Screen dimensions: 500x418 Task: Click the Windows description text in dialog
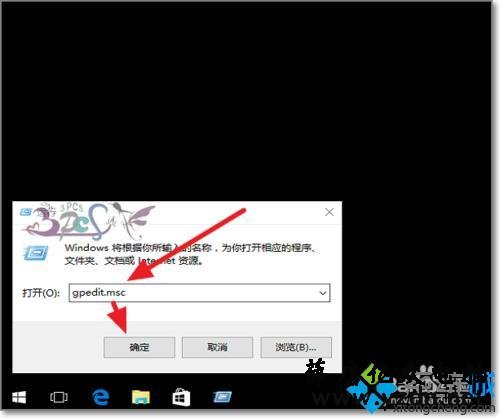point(190,254)
